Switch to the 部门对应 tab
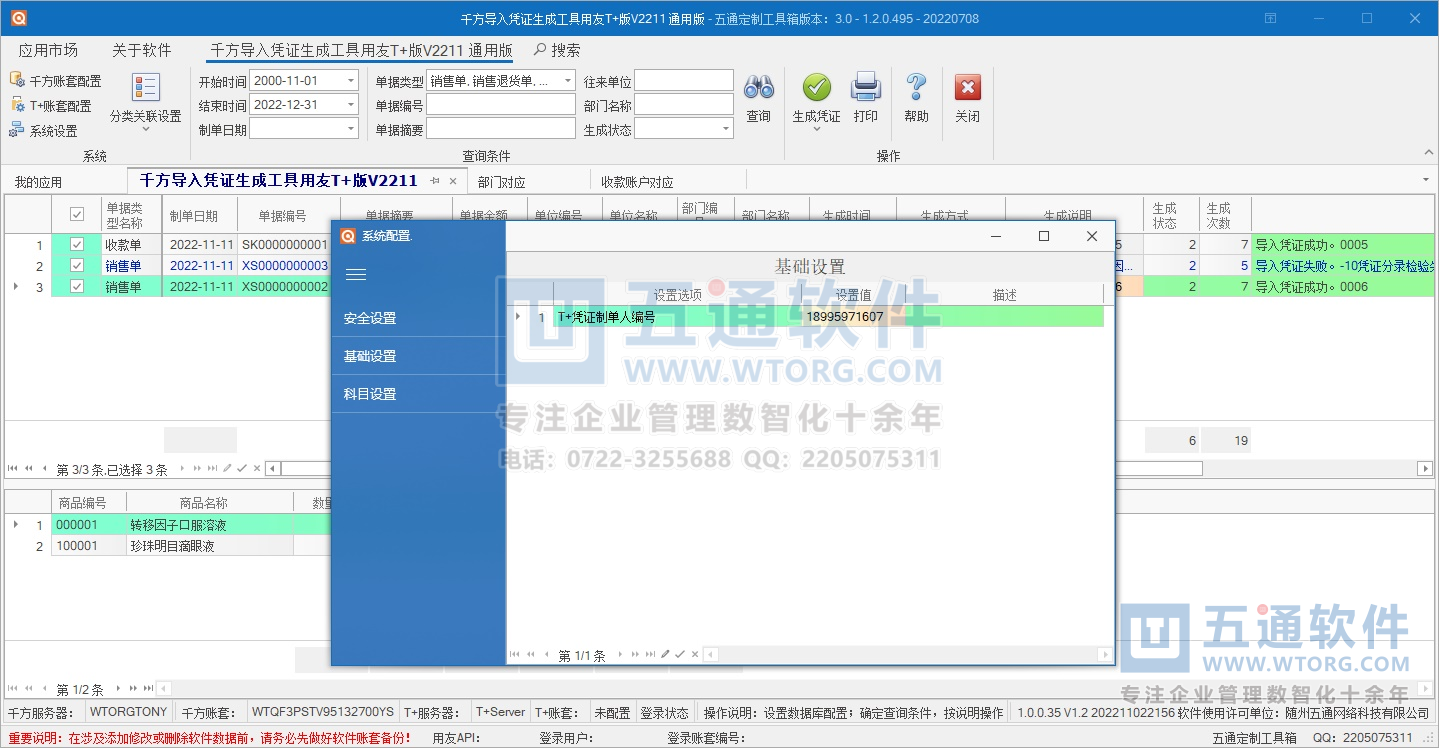The image size is (1439, 748). coord(501,182)
